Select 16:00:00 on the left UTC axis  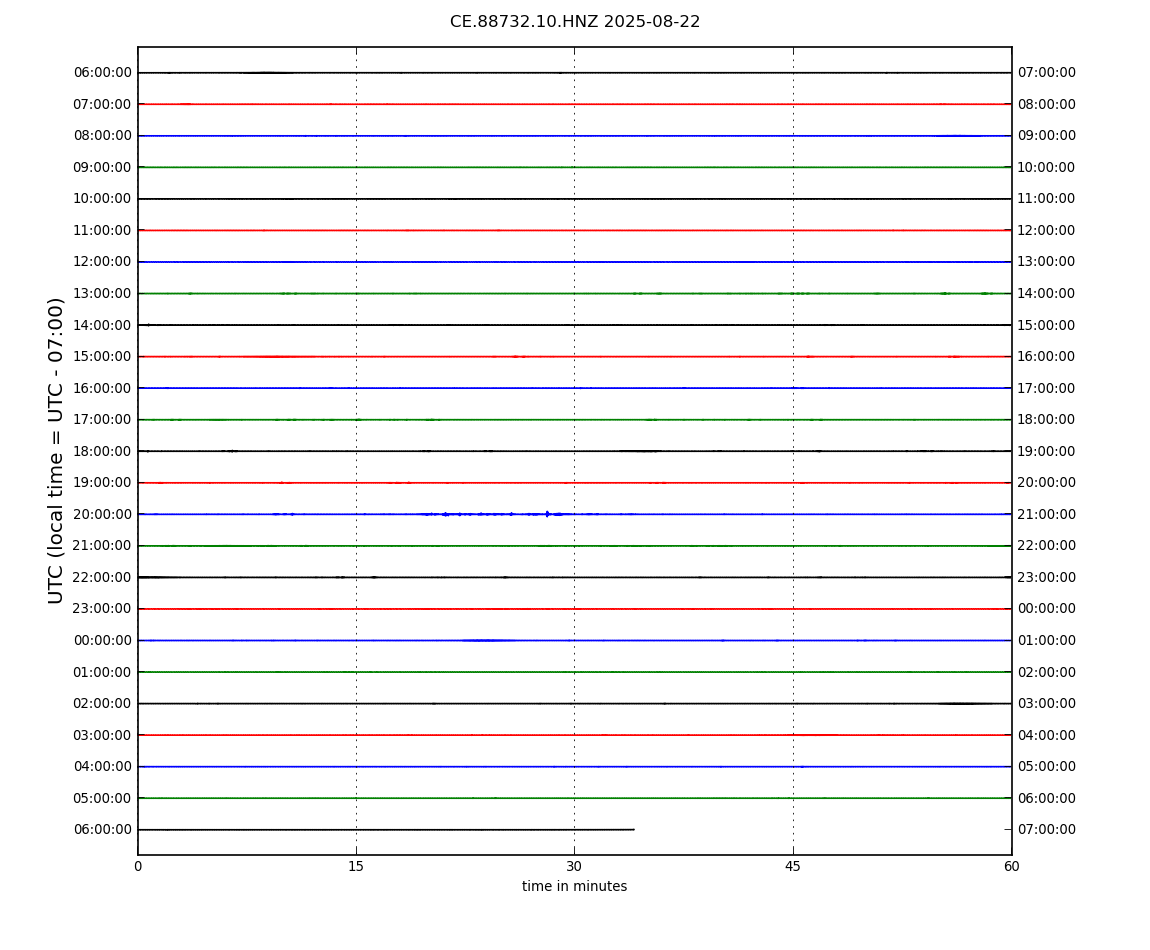pos(103,388)
